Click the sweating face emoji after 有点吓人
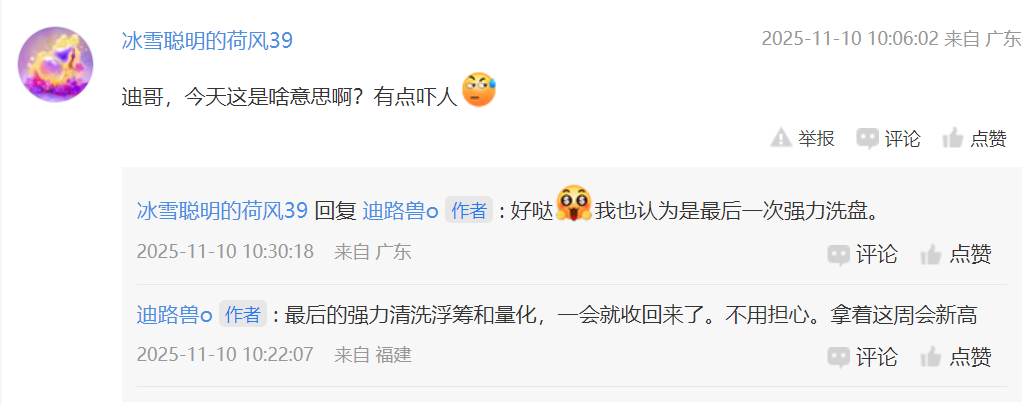 coord(479,90)
